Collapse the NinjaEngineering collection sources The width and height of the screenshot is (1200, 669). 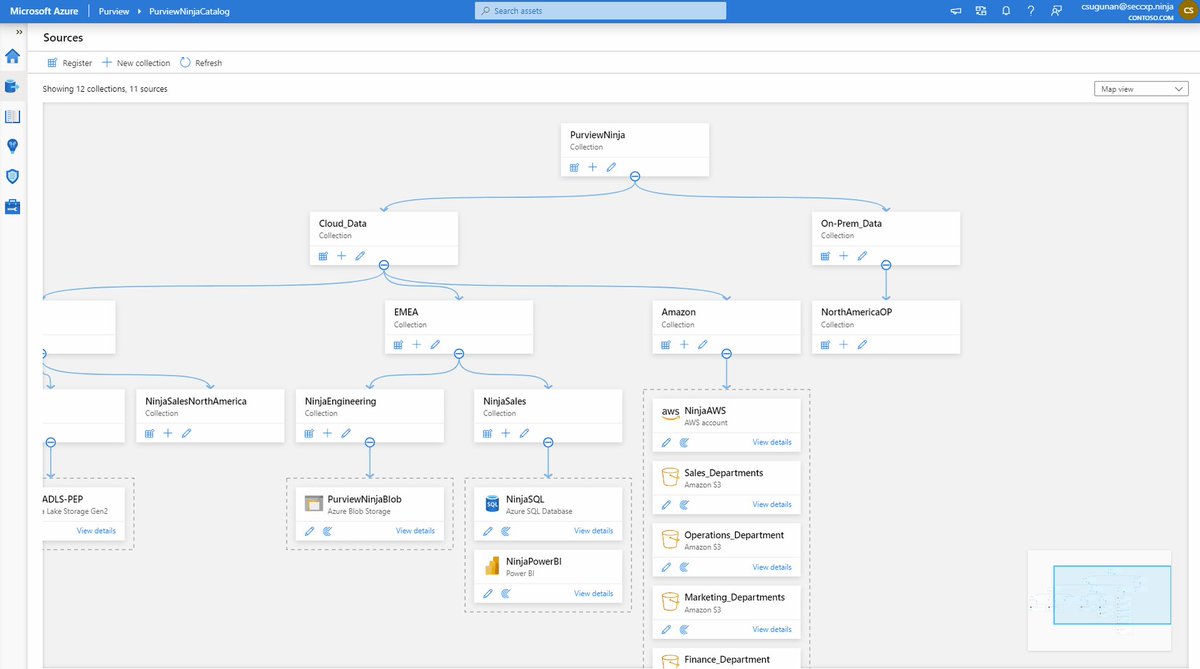[x=369, y=442]
